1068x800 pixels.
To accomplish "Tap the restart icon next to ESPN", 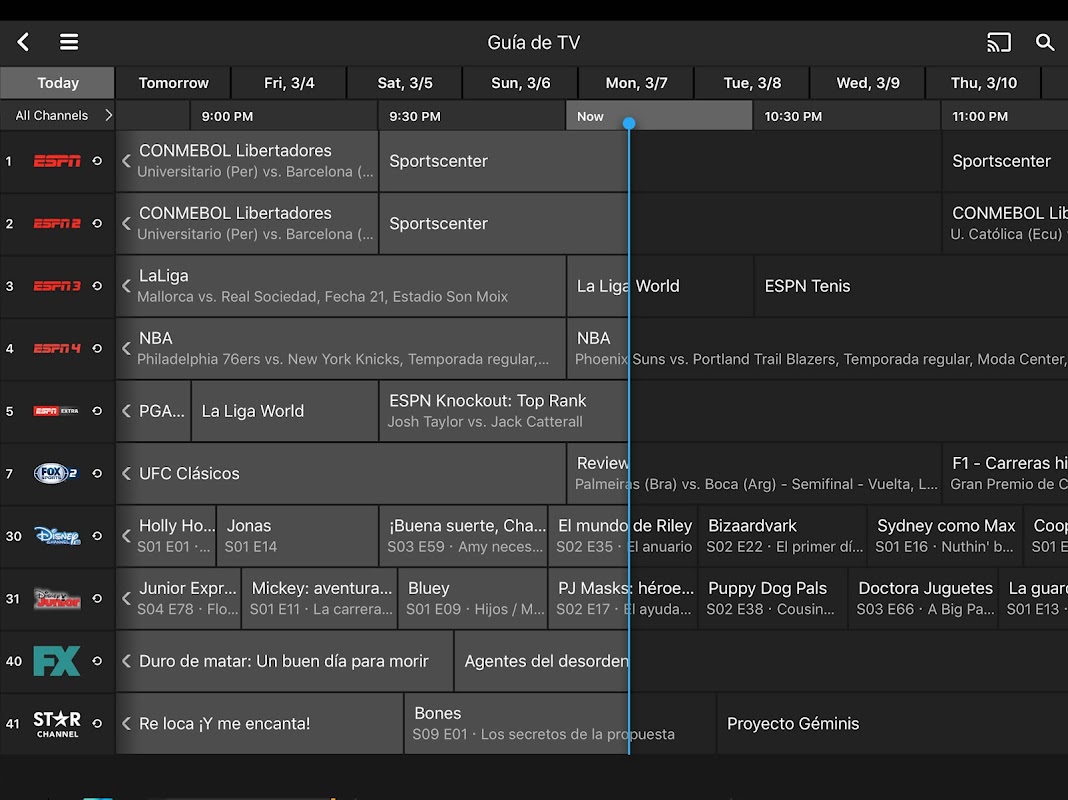I will pos(97,161).
